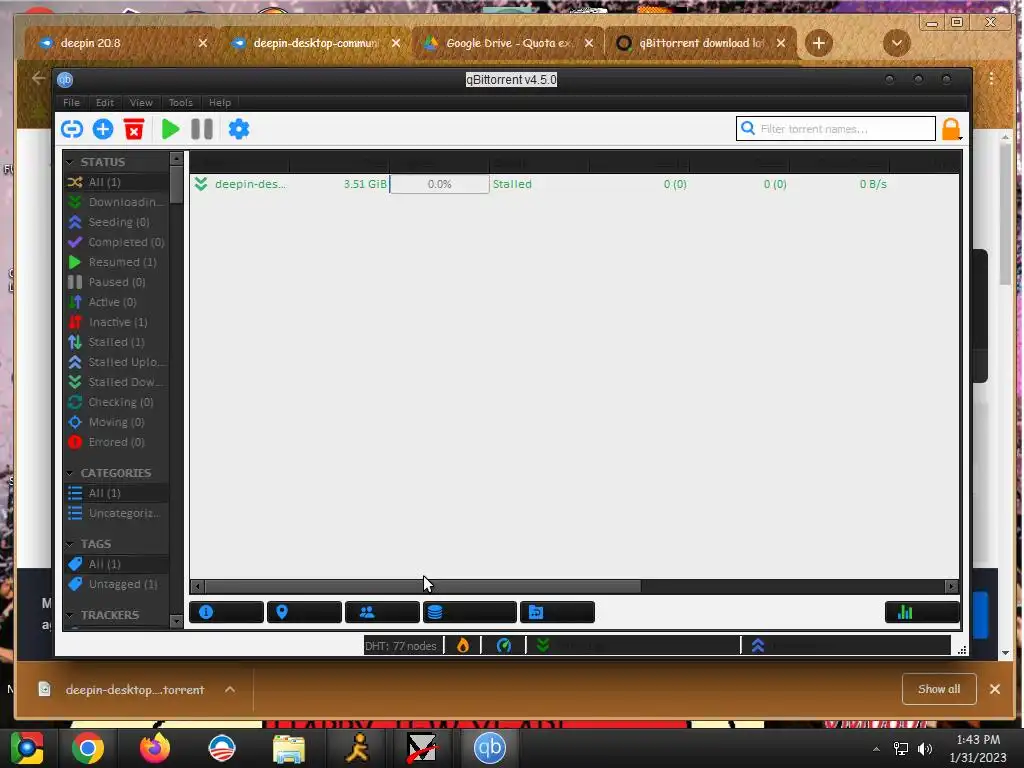Viewport: 1024px width, 768px height.
Task: Click the 3.51 GiB size cell
Action: click(365, 184)
